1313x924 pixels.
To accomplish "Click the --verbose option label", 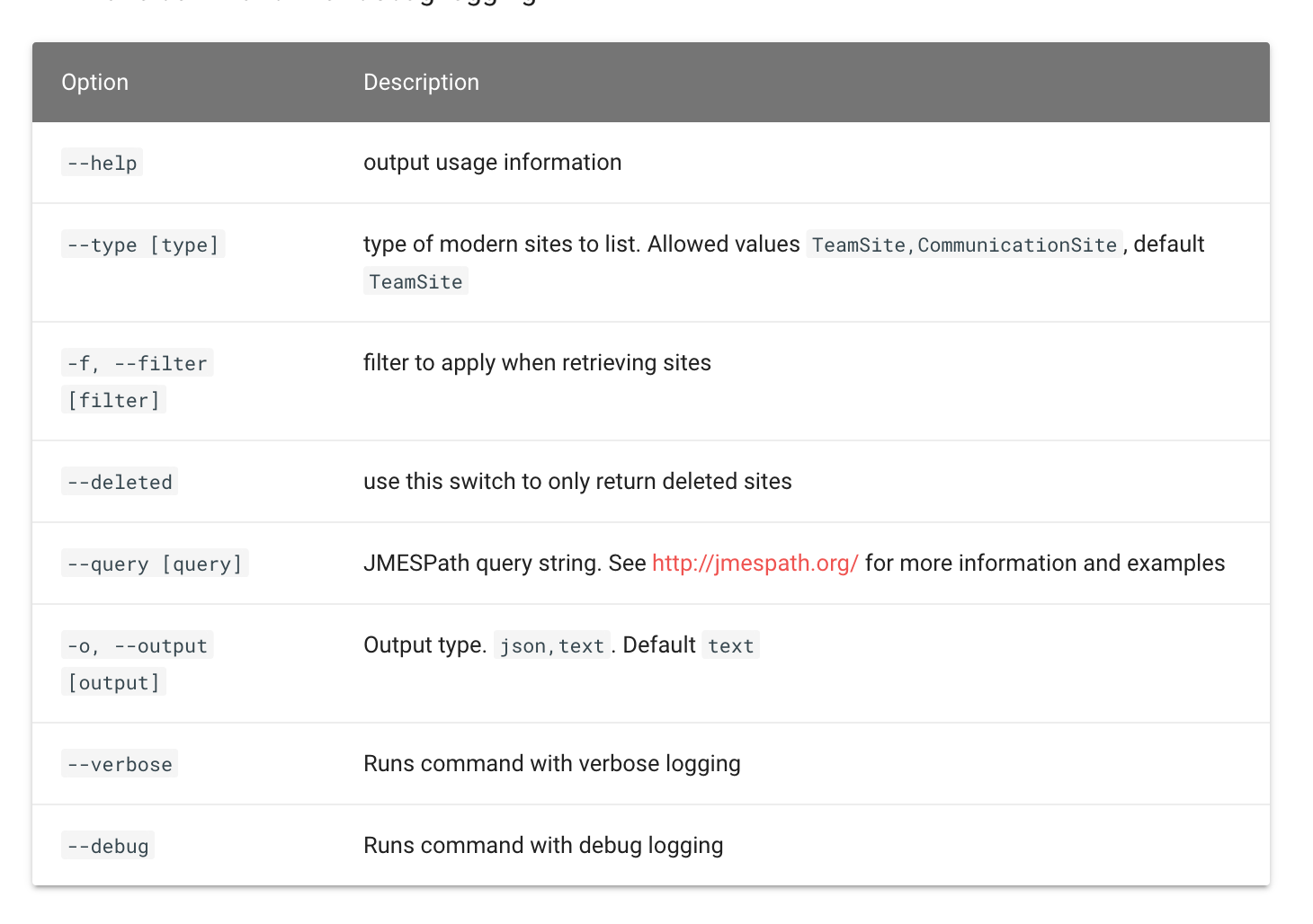I will click(119, 763).
